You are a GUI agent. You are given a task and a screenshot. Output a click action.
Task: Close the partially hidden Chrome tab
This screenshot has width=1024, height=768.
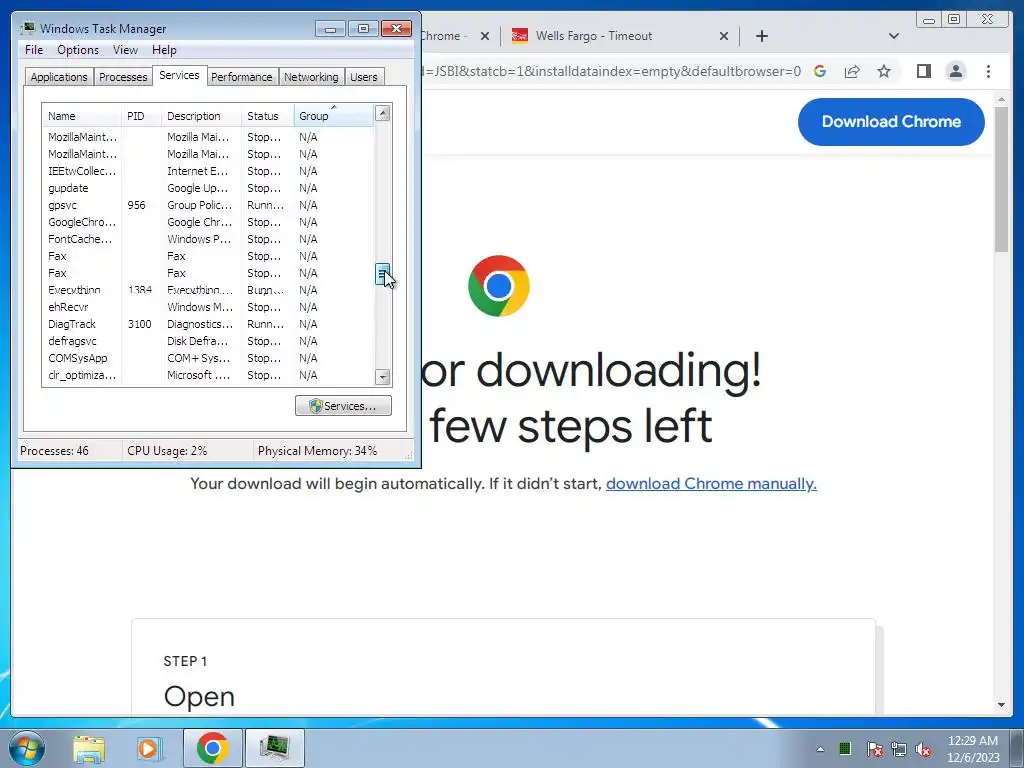(485, 37)
